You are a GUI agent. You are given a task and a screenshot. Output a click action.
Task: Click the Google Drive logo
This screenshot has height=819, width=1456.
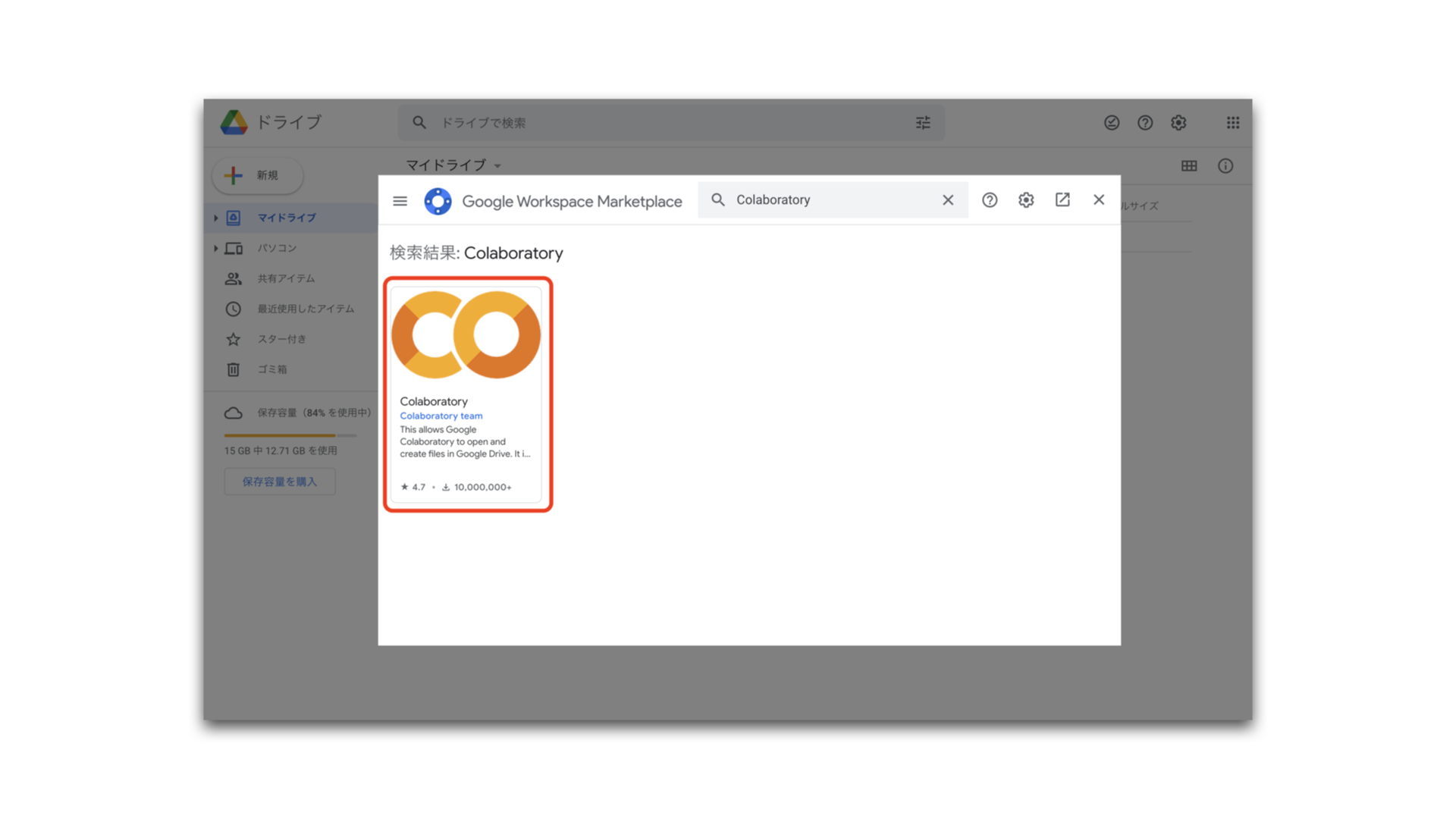234,122
